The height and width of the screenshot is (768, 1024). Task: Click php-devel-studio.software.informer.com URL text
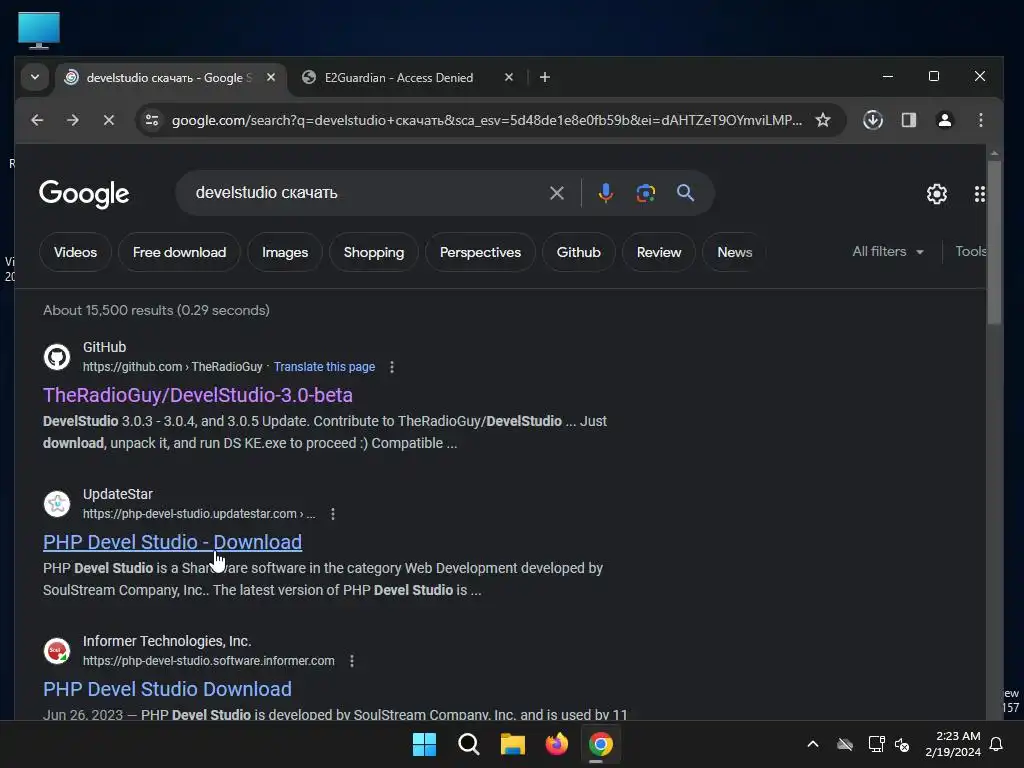click(x=208, y=661)
